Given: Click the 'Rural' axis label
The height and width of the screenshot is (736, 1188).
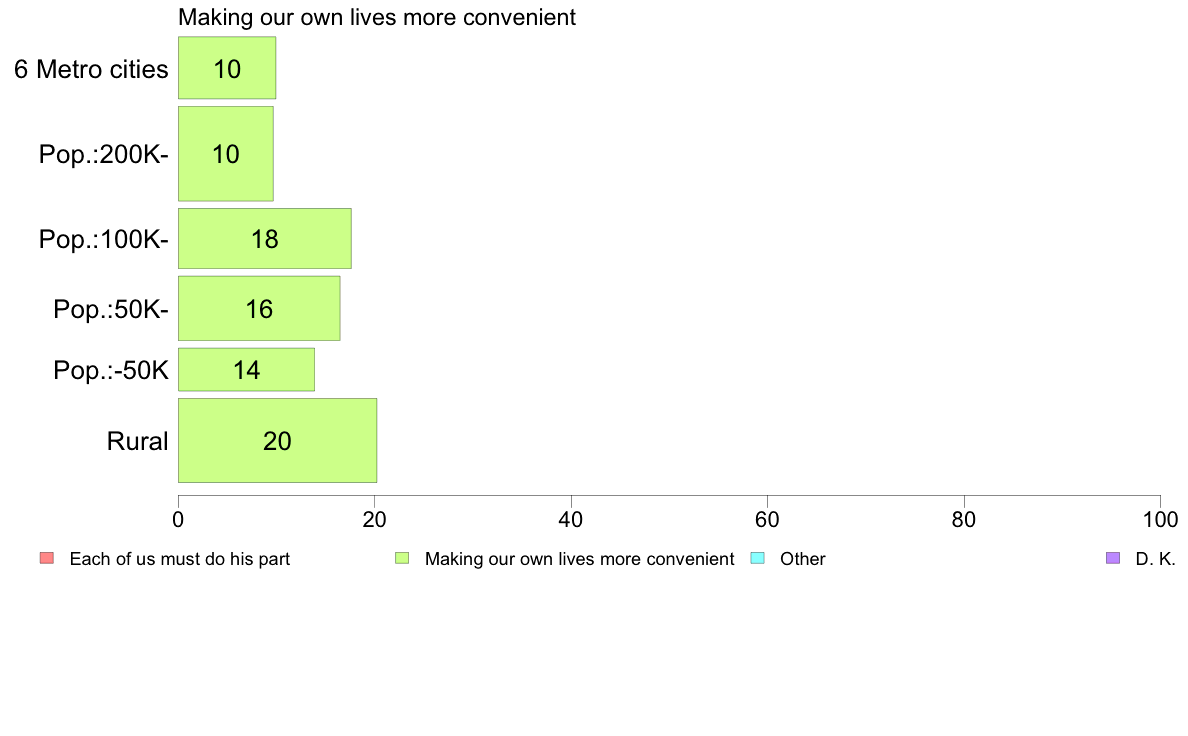Looking at the screenshot, I should pos(137,441).
